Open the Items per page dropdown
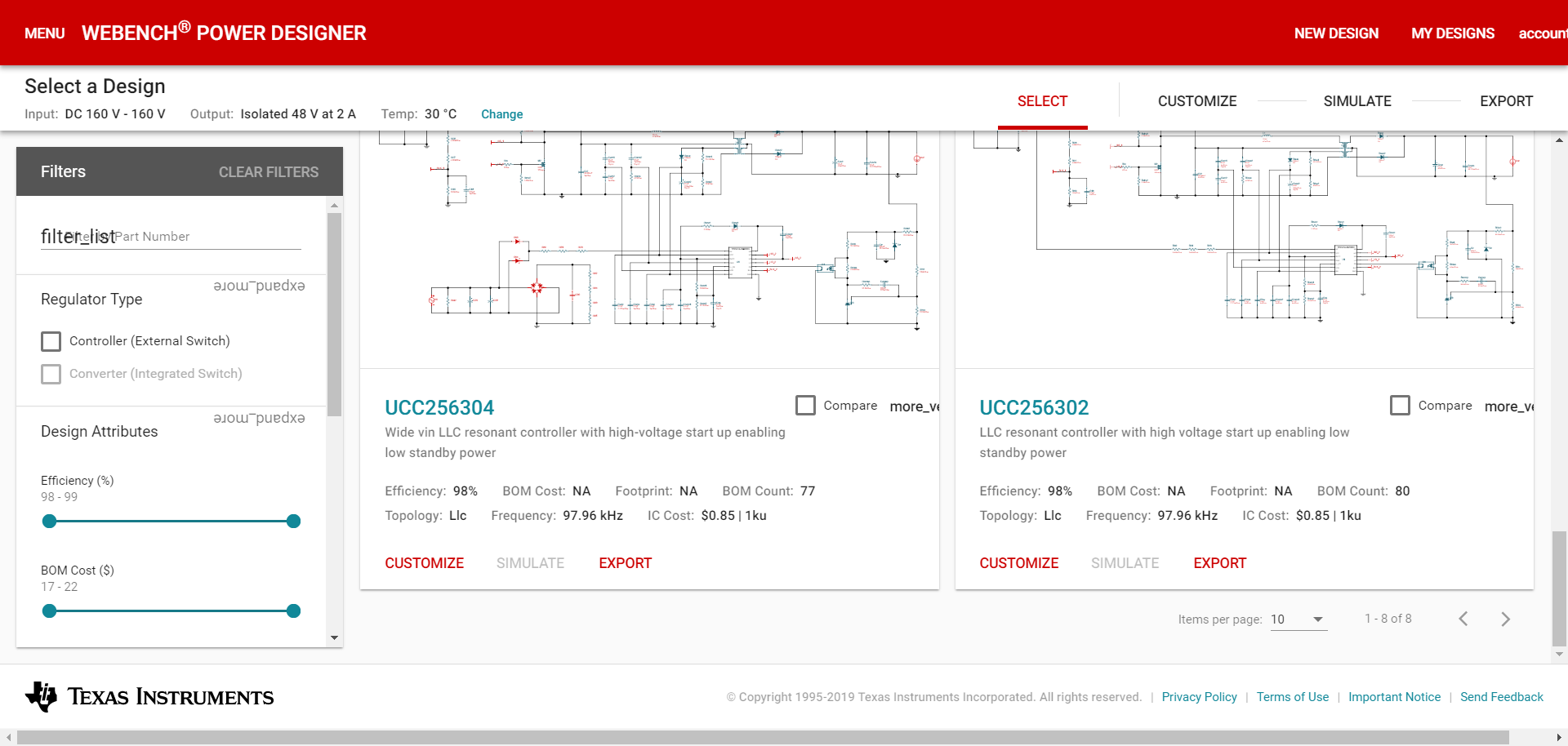 click(1298, 619)
